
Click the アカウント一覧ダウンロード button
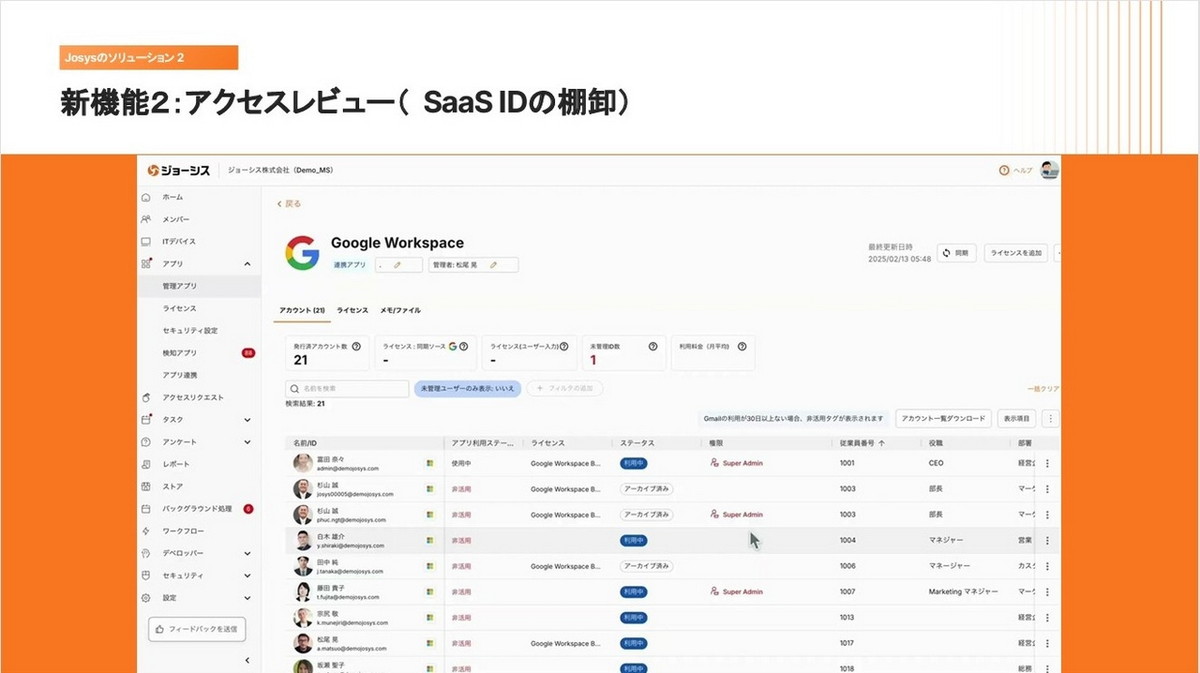tap(943, 419)
